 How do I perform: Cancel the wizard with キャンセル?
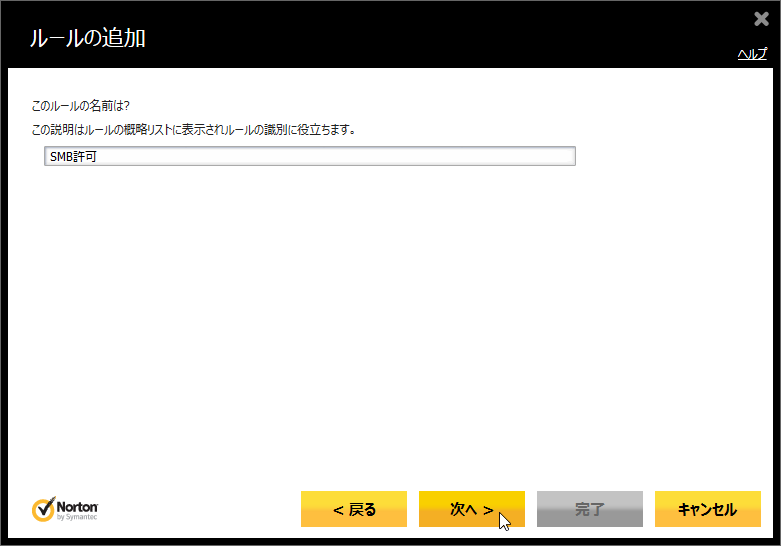coord(707,509)
